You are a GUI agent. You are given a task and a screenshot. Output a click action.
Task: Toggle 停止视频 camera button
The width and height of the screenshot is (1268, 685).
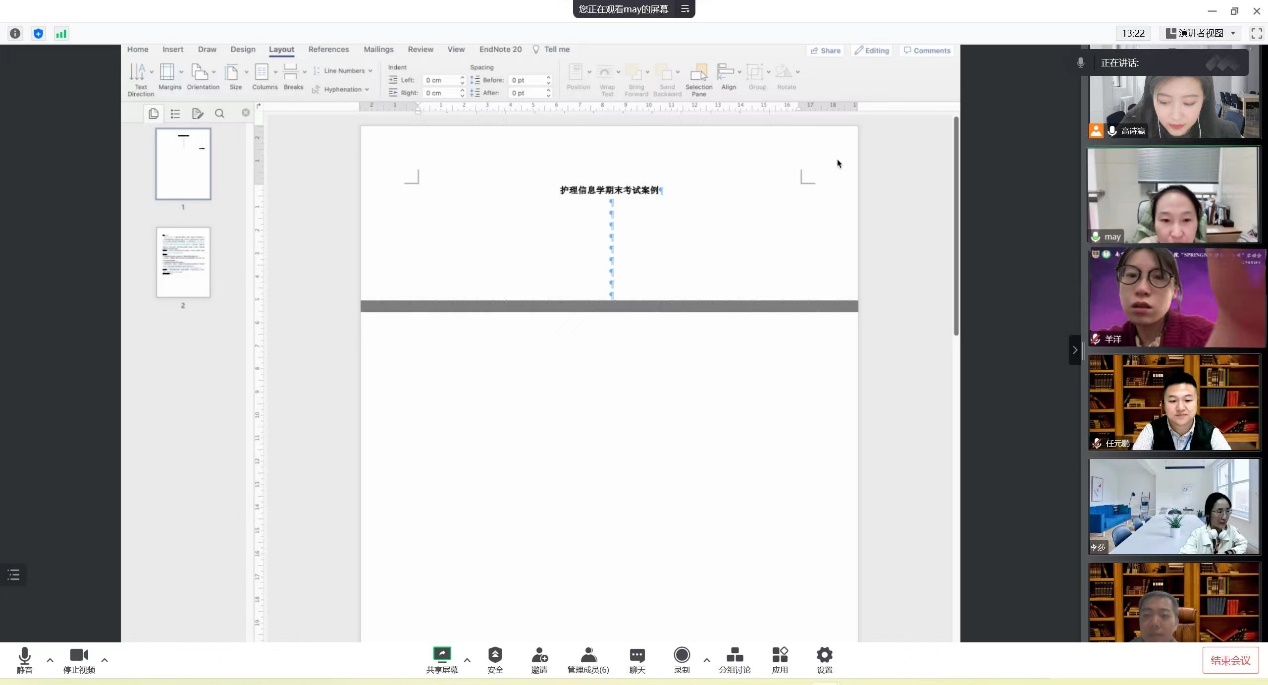78,656
